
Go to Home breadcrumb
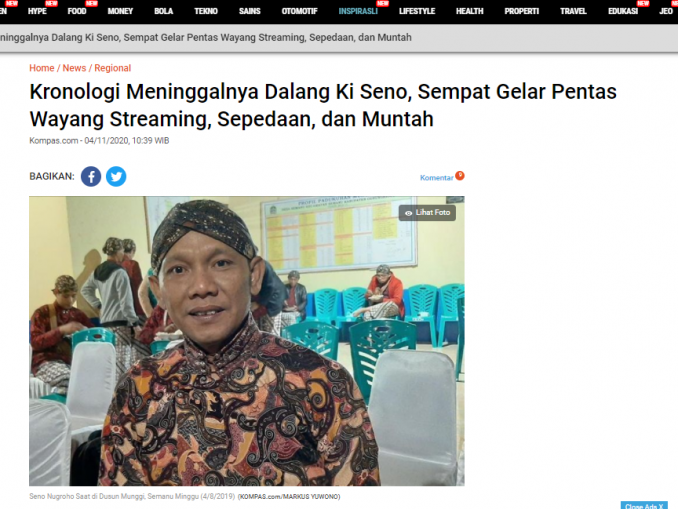click(x=42, y=68)
